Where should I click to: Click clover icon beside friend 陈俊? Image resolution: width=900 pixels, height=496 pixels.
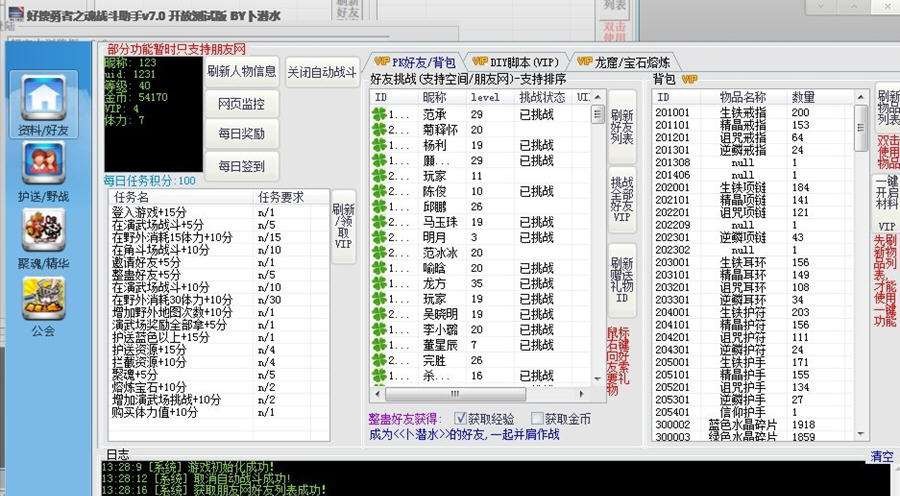tap(379, 191)
